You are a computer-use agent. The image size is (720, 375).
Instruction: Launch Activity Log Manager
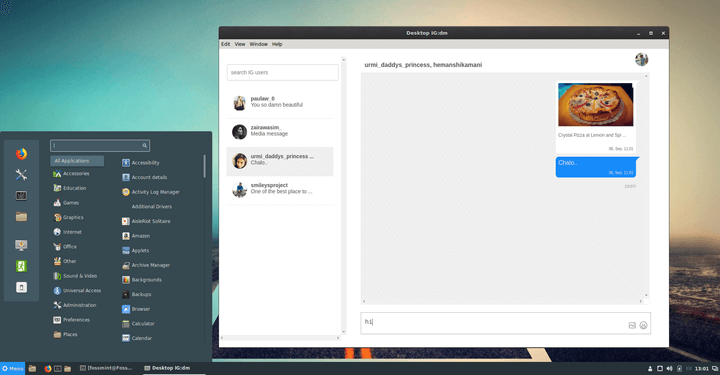tap(151, 192)
